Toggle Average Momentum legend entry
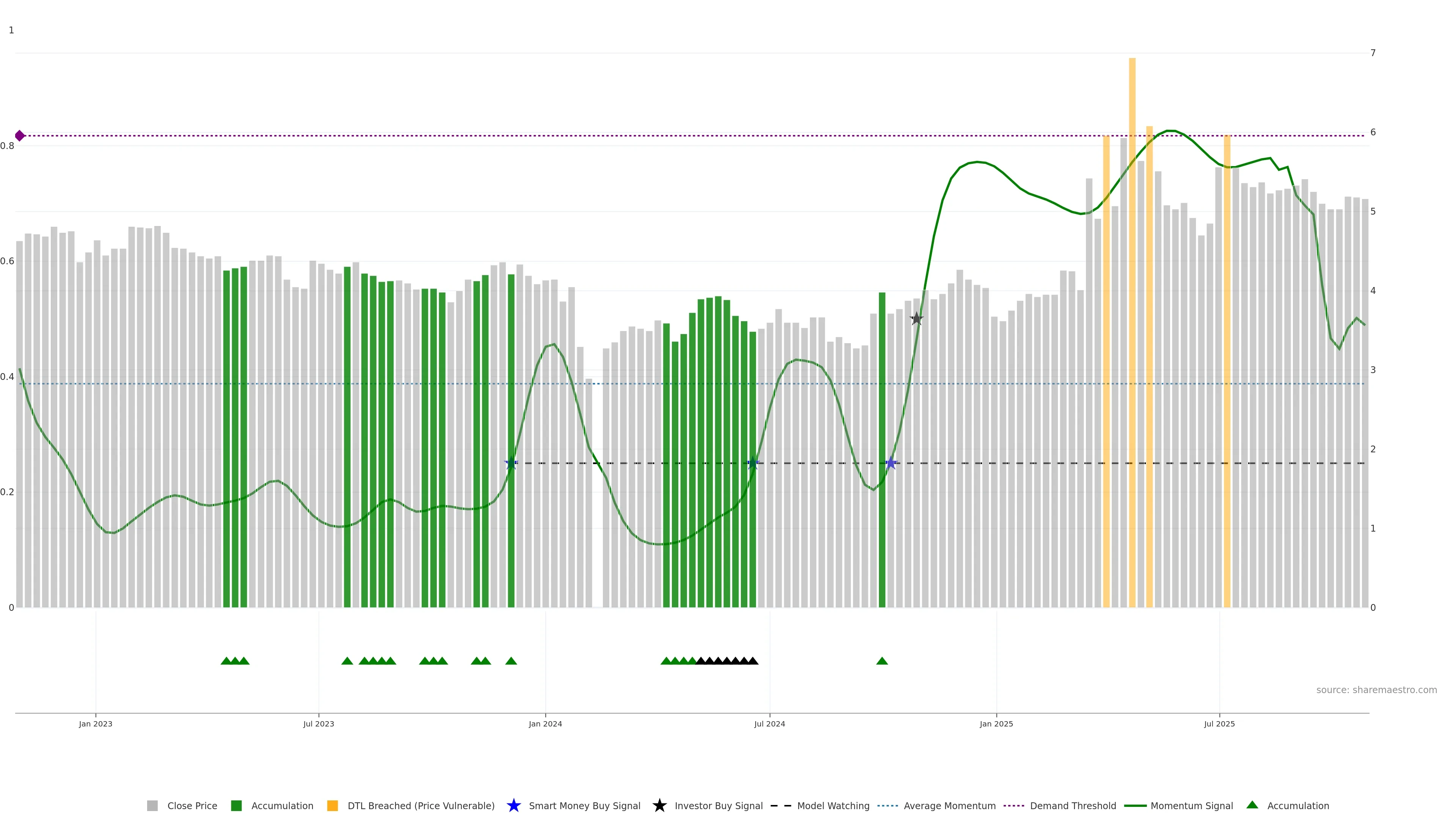Screen dimensions: 1456x819 (949, 805)
